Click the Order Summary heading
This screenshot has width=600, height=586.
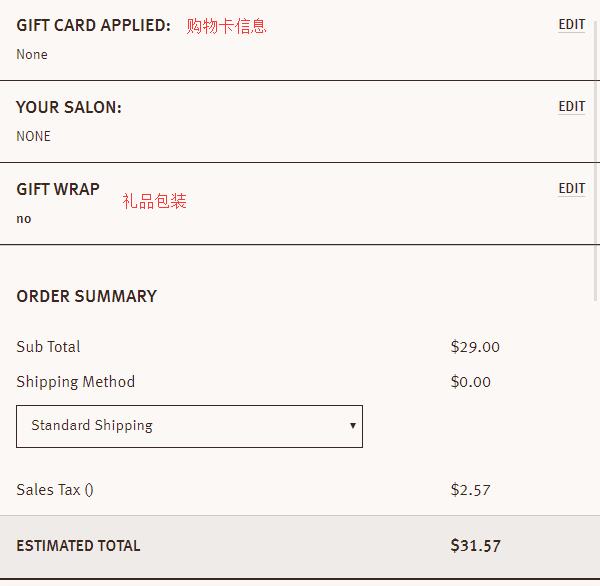click(x=86, y=296)
